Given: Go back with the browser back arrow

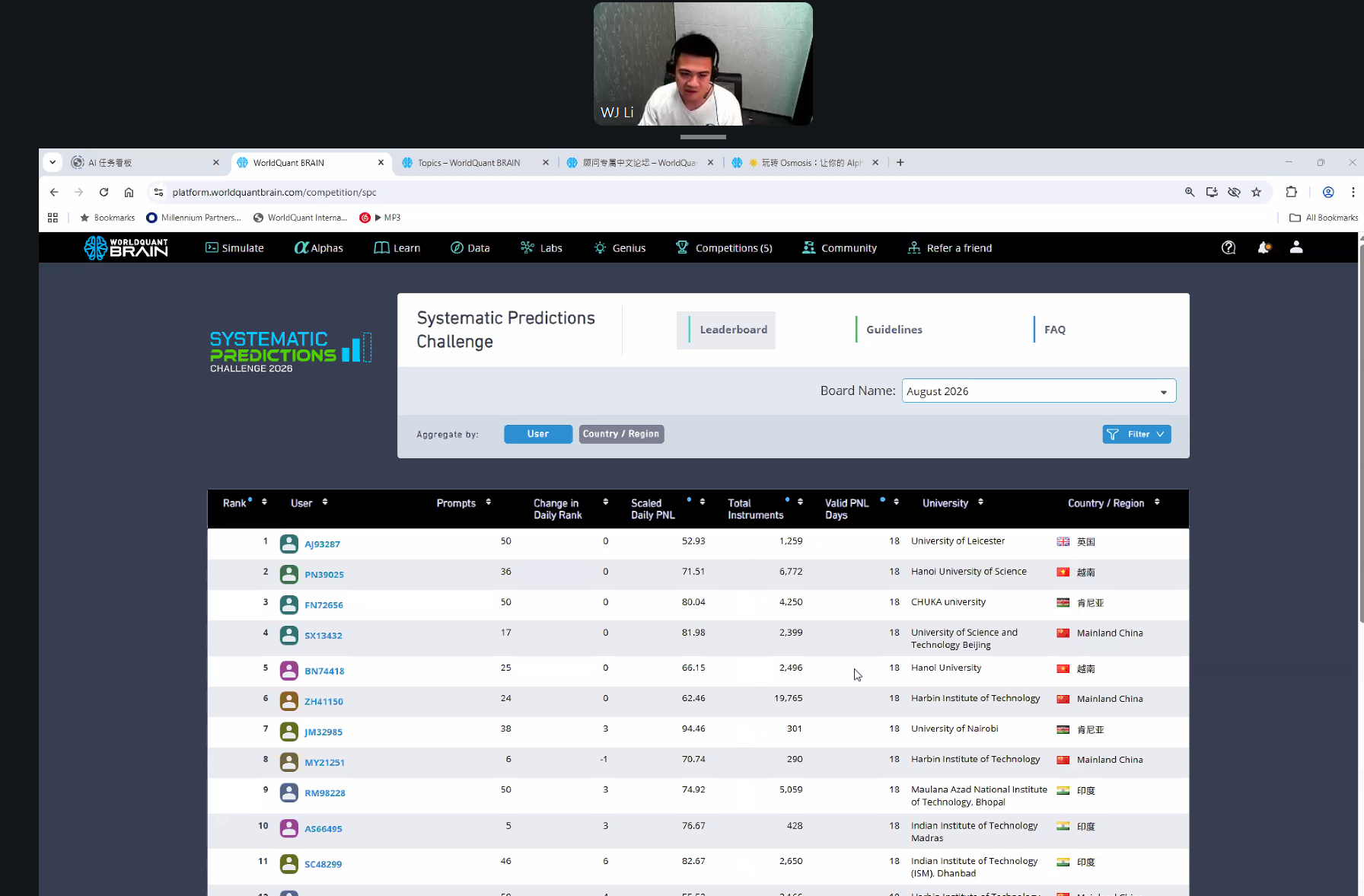Looking at the screenshot, I should tap(54, 192).
